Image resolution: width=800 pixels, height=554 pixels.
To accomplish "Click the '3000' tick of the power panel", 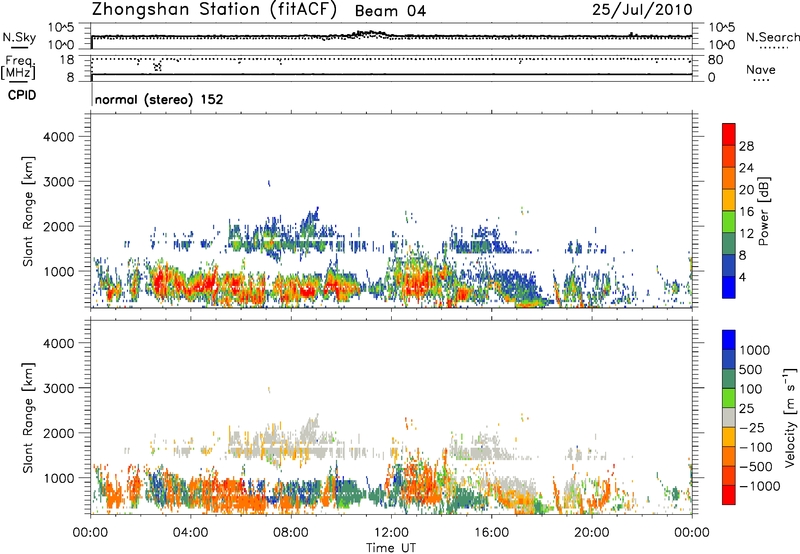I will click(x=59, y=182).
